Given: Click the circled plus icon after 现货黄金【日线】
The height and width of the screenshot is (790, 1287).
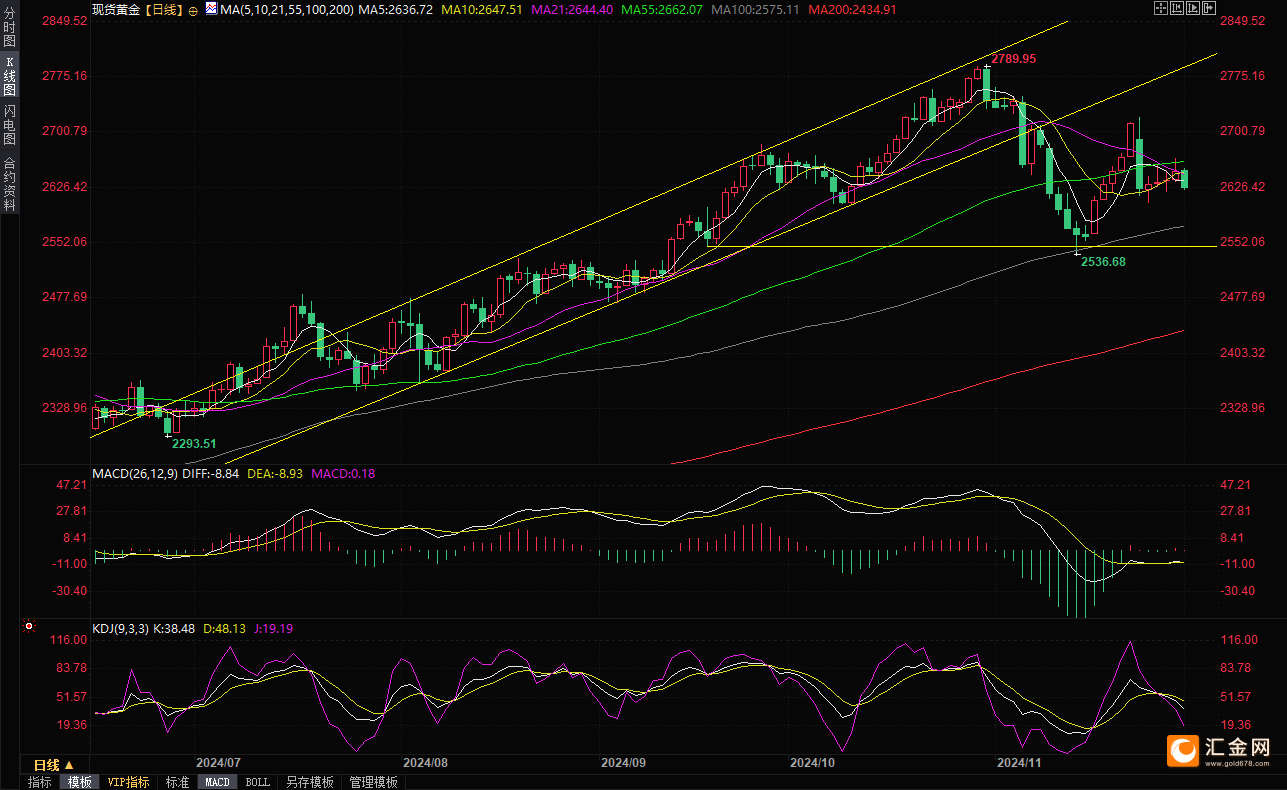Looking at the screenshot, I should [193, 9].
